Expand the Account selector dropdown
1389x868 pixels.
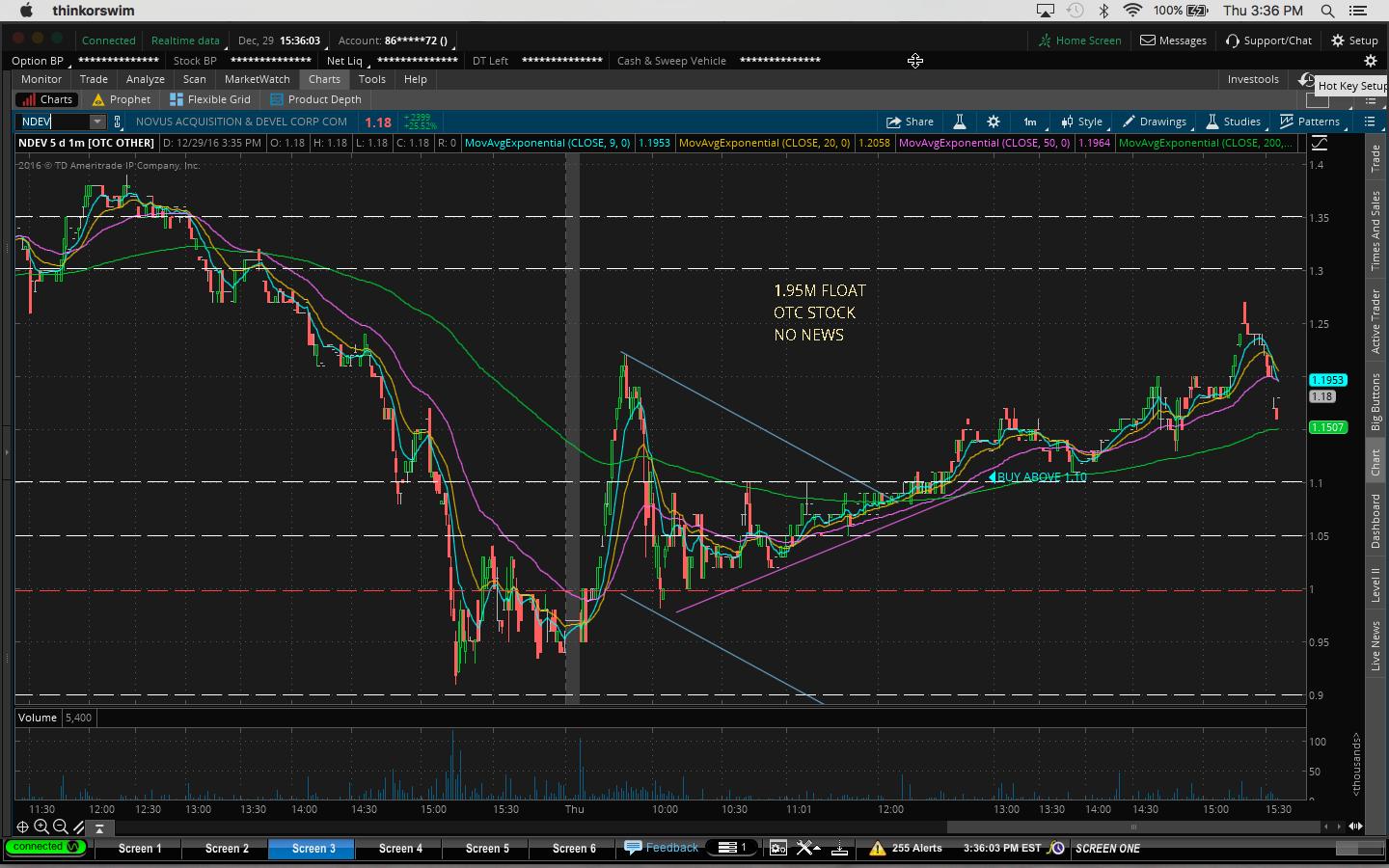[x=395, y=41]
